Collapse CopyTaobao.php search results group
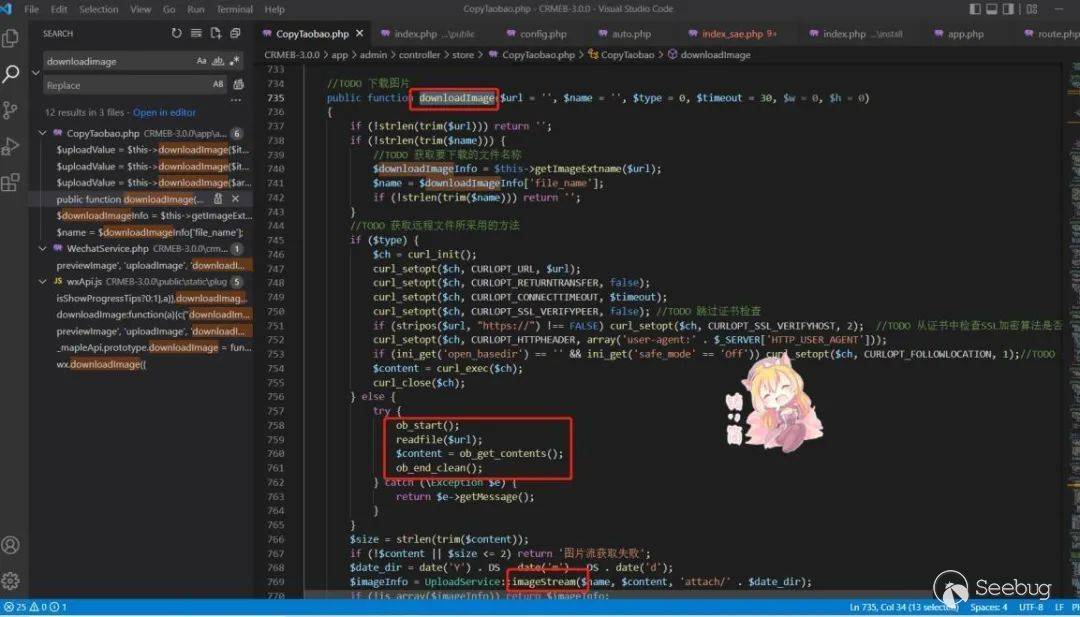 43,133
